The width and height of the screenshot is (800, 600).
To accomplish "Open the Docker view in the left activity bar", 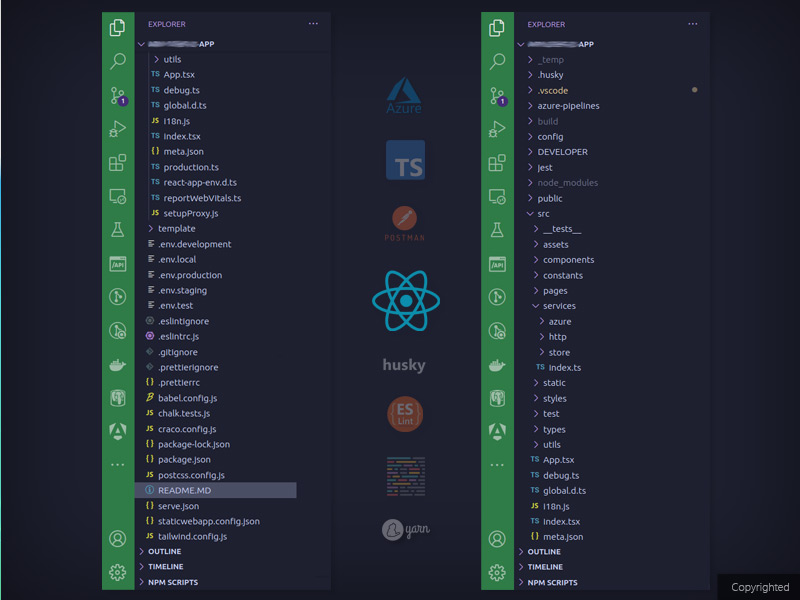I will 118,365.
